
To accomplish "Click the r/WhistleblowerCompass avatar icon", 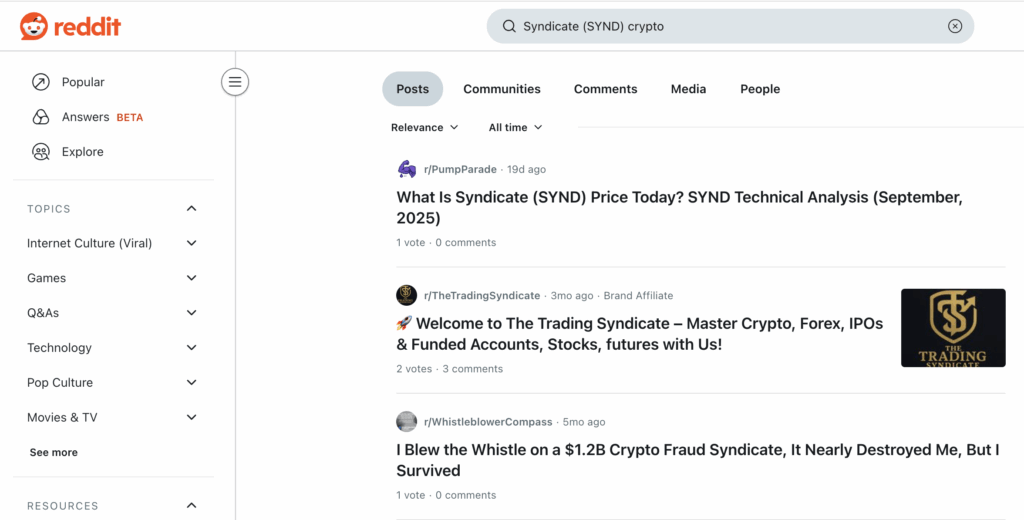I will [x=406, y=422].
